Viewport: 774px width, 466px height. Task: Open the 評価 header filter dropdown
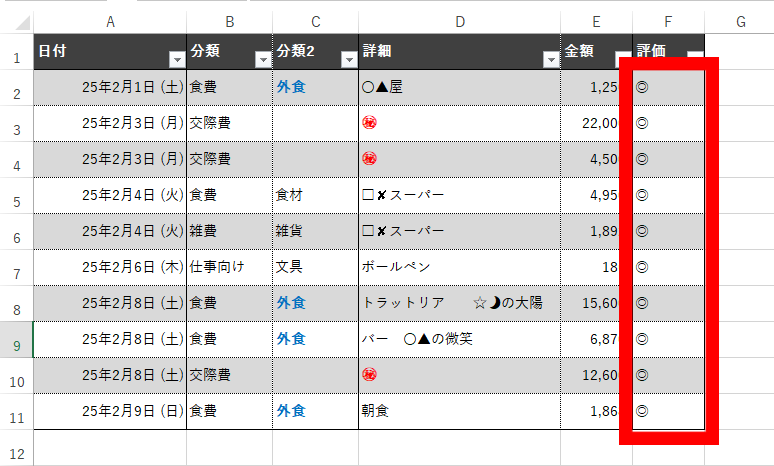pos(694,59)
